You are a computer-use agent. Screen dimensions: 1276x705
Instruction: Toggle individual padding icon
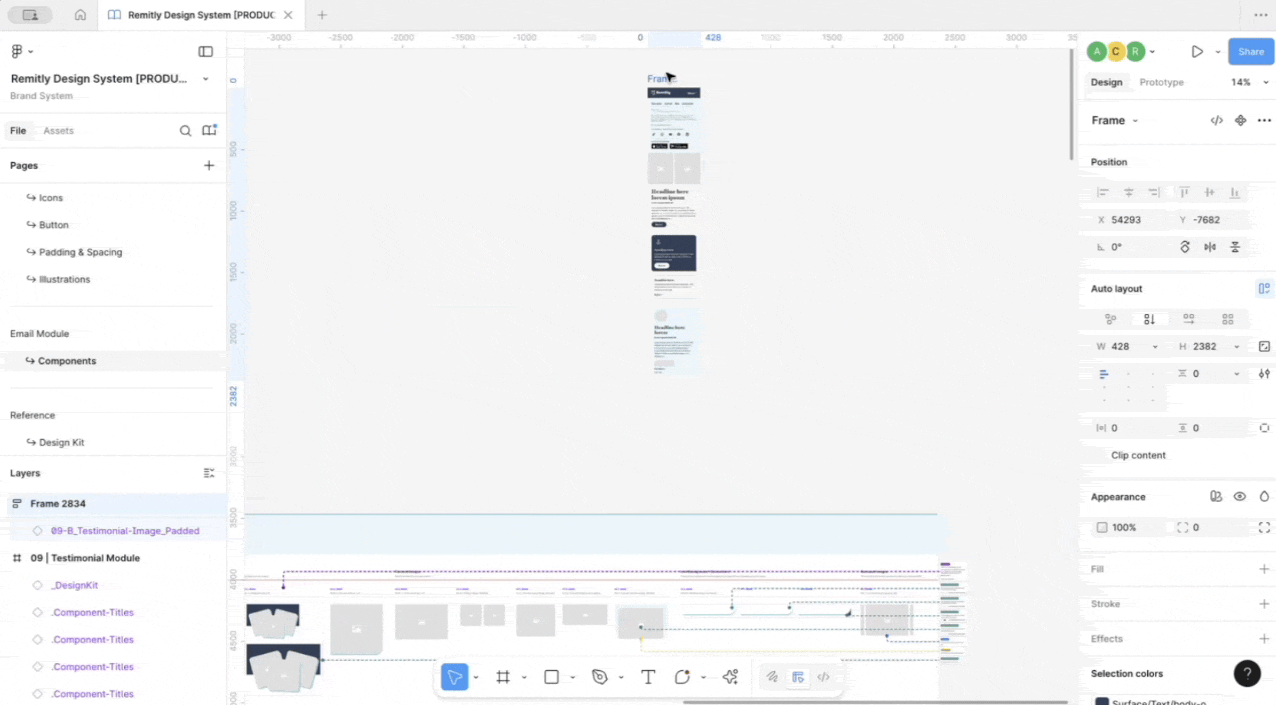pos(1264,428)
